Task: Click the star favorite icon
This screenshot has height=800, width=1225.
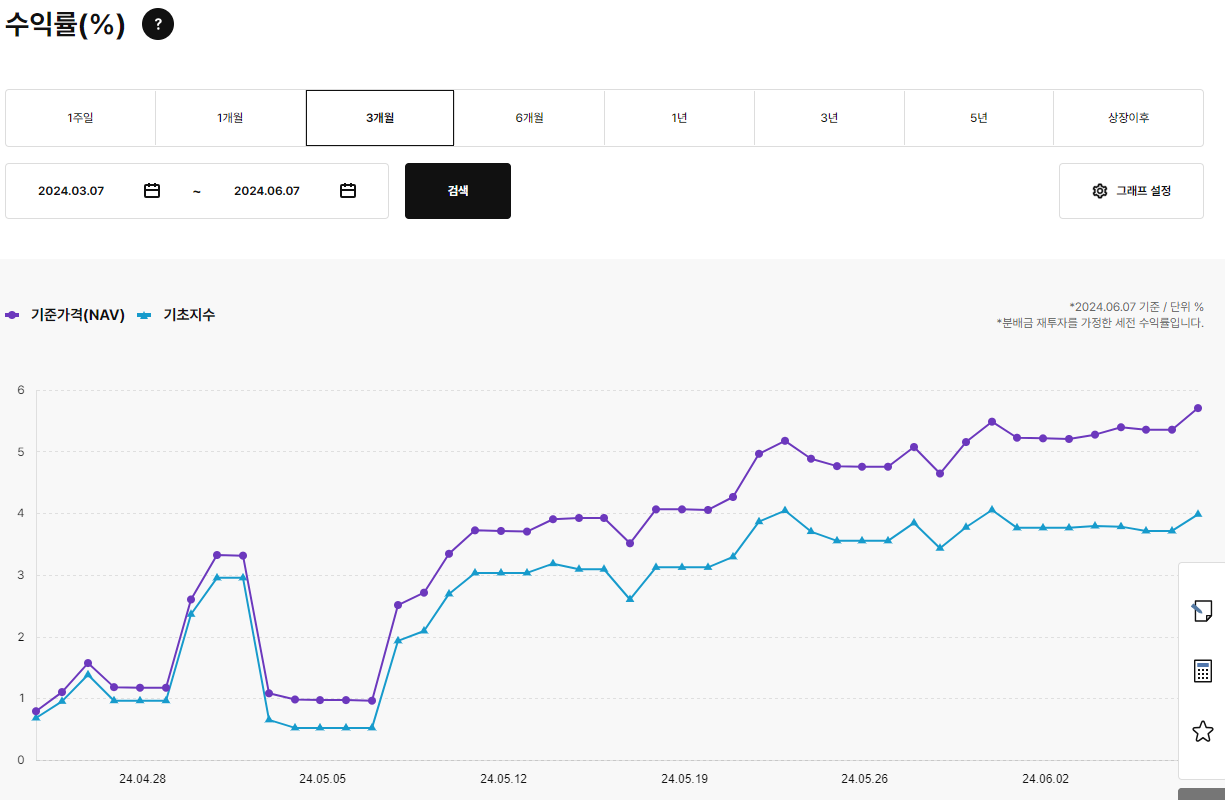Action: (x=1203, y=731)
